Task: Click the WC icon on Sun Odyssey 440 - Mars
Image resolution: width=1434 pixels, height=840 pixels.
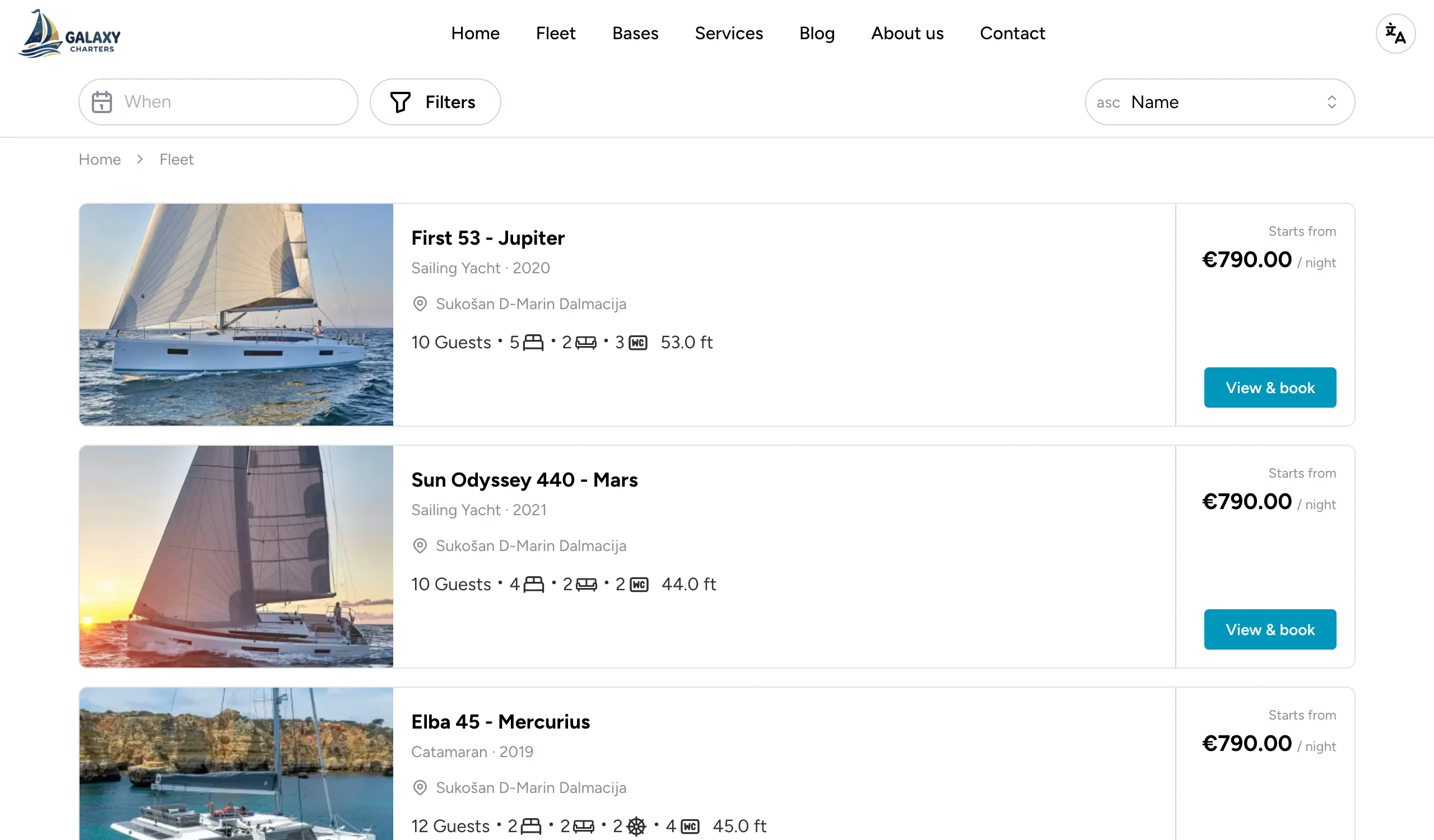Action: point(639,584)
